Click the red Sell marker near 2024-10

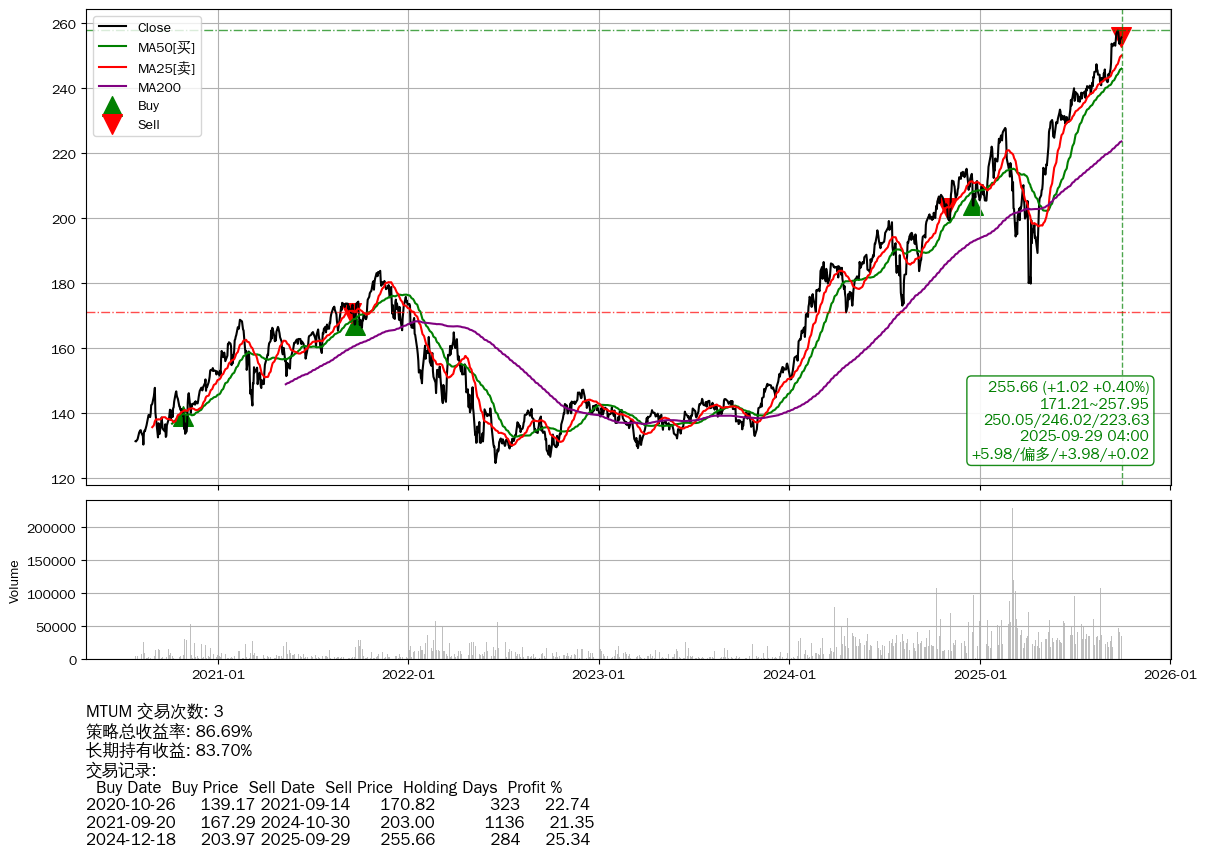pyautogui.click(x=947, y=209)
